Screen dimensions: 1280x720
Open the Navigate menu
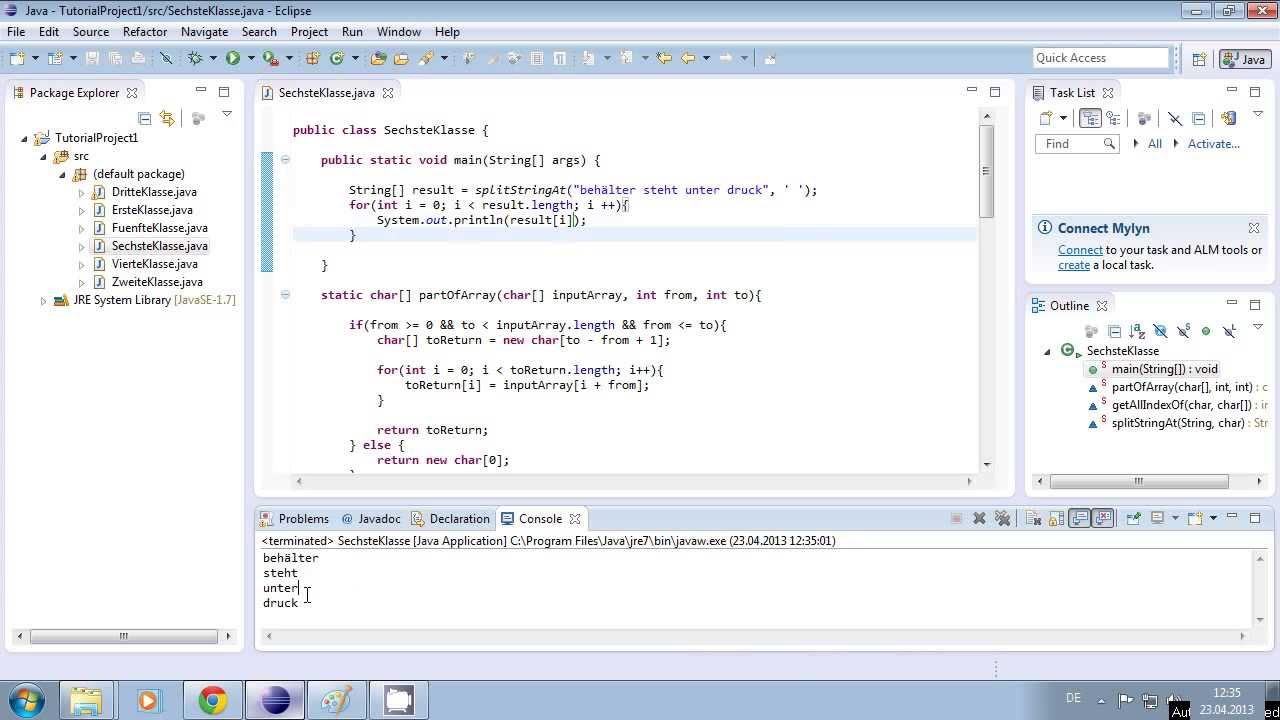204,32
